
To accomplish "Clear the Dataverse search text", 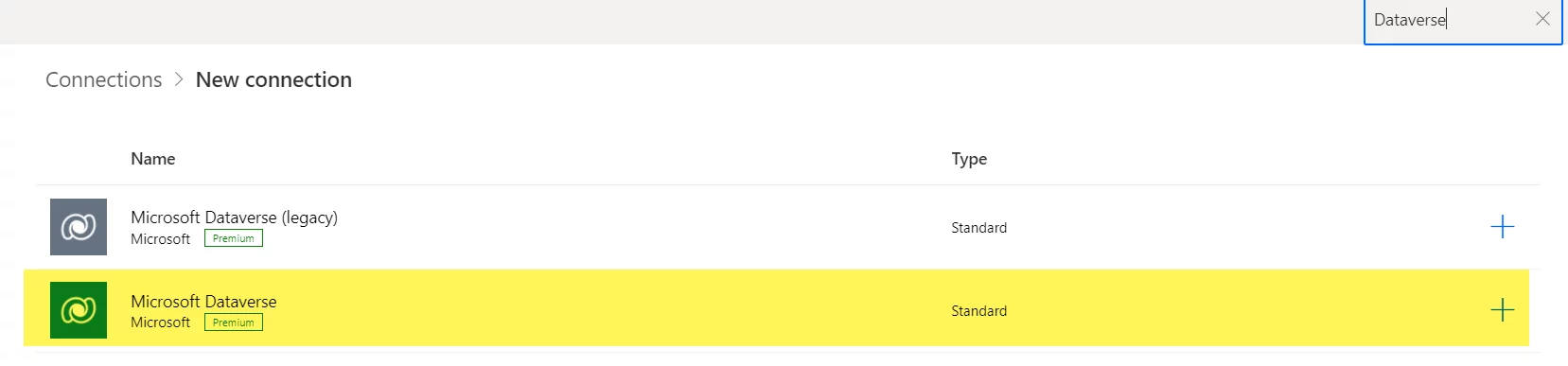I will [x=1542, y=19].
